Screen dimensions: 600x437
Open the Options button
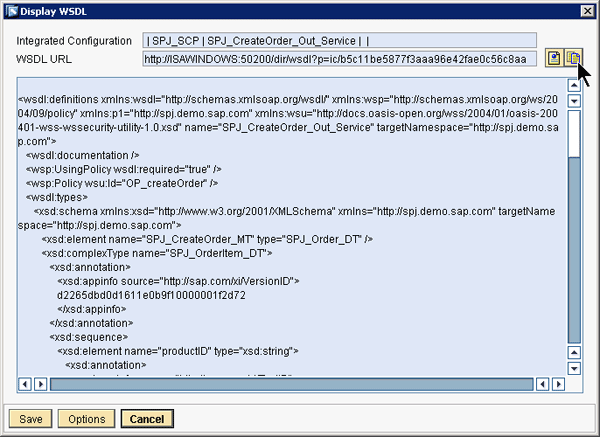coord(87,418)
